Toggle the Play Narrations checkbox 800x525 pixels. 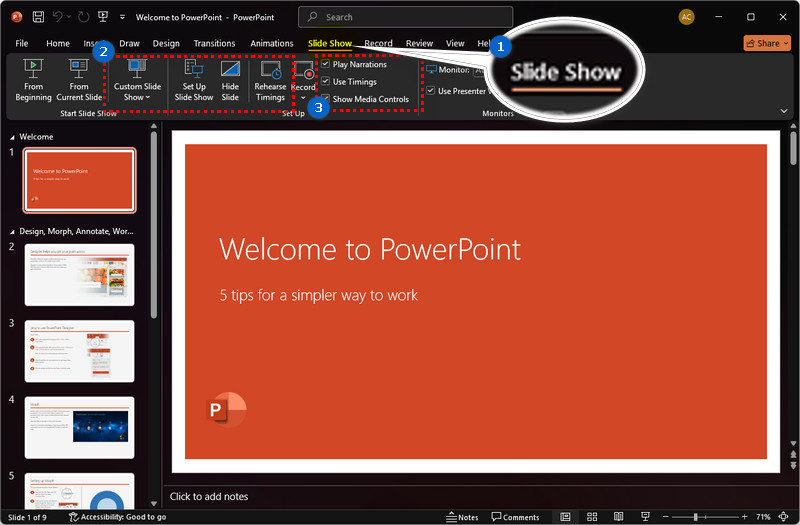point(326,64)
